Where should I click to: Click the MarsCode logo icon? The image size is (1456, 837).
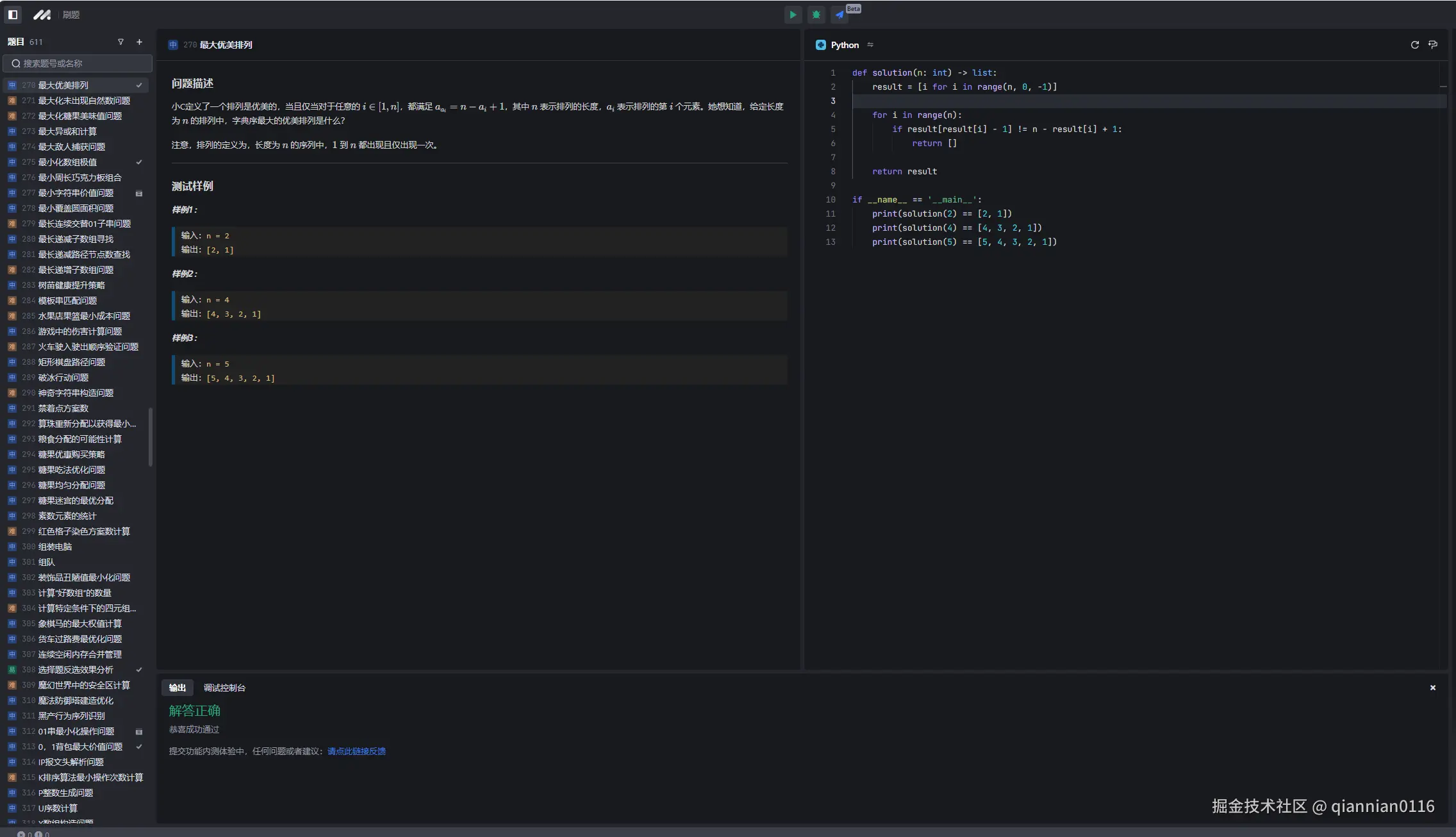42,14
